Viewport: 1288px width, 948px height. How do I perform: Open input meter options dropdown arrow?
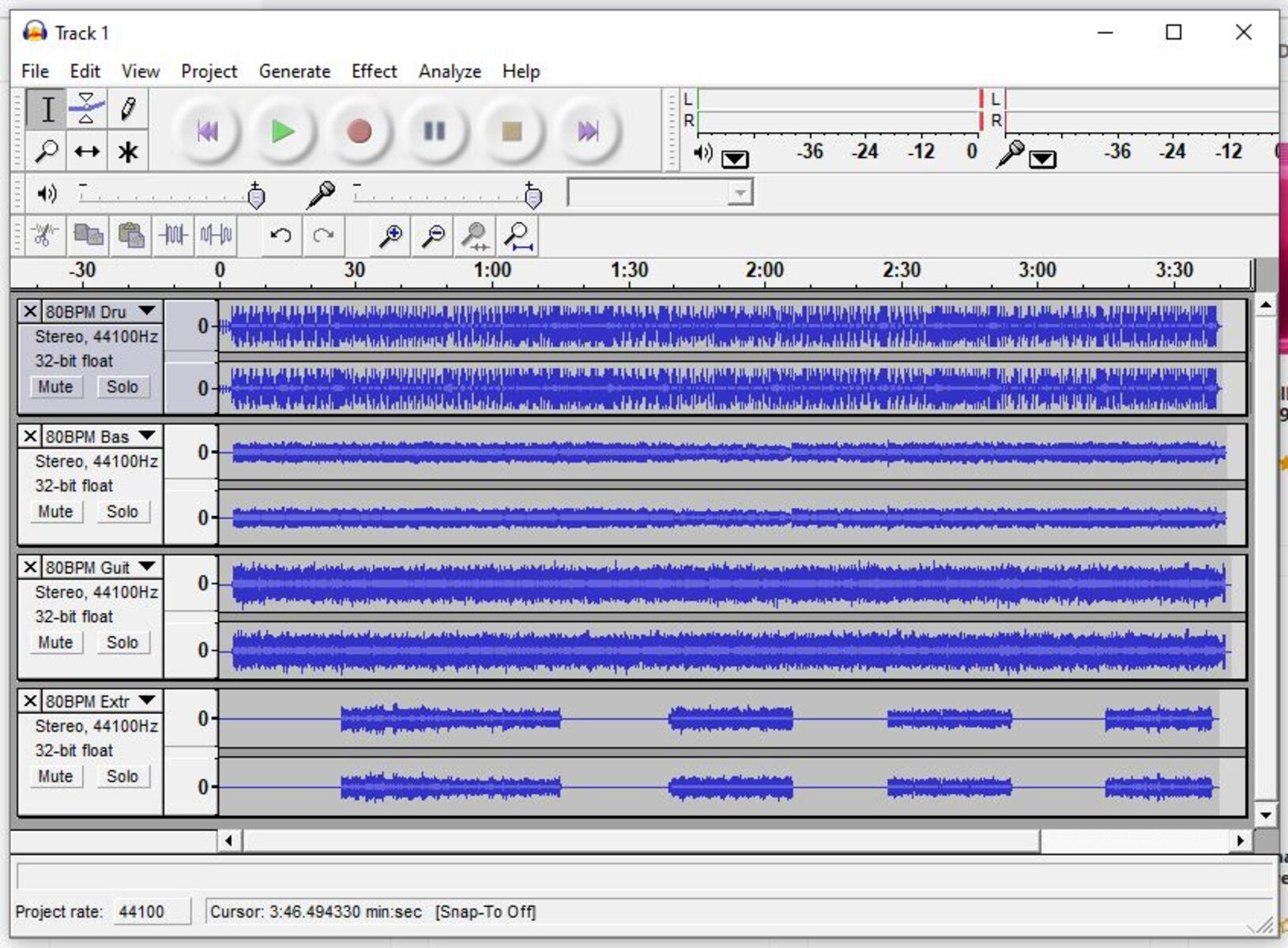tap(1042, 160)
